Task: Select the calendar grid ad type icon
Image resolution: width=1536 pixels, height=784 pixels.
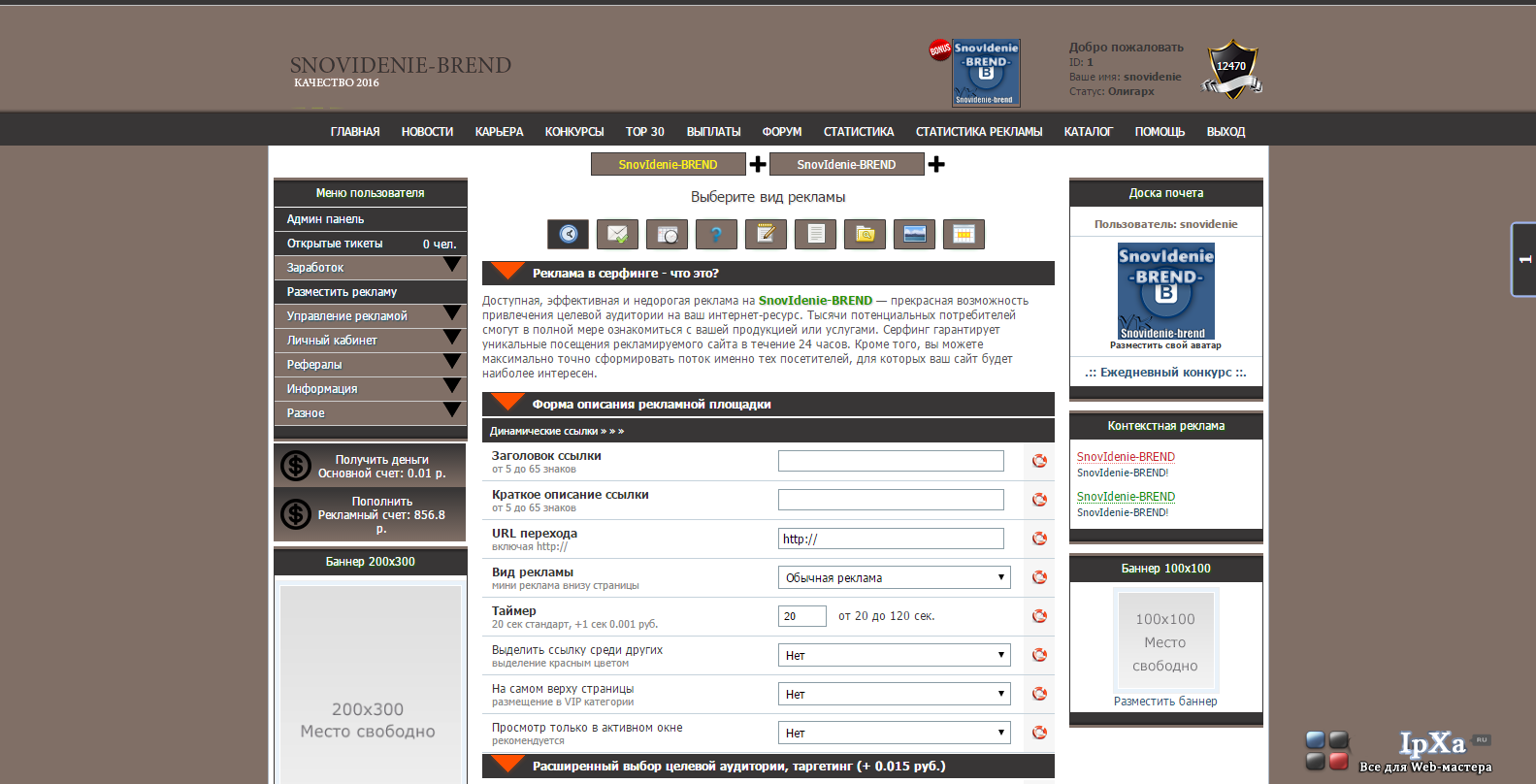Action: (x=964, y=234)
